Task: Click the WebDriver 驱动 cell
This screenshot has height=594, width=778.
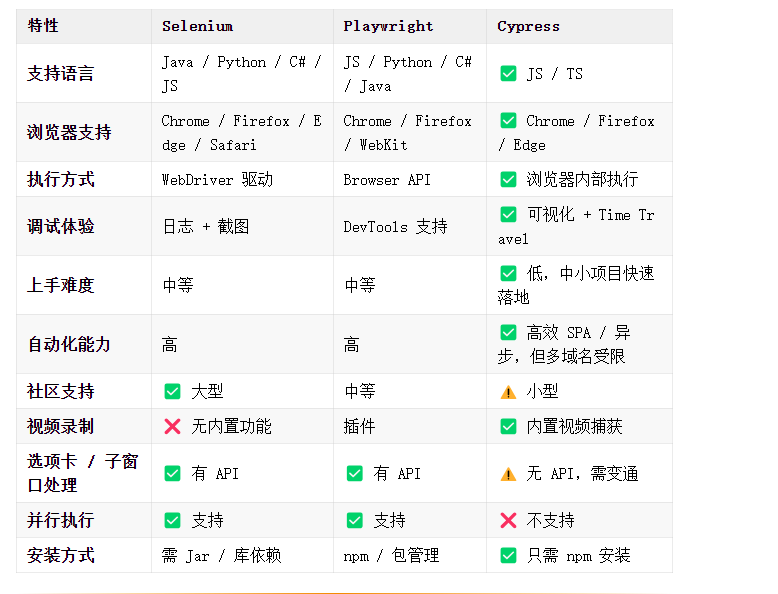Action: pos(242,179)
